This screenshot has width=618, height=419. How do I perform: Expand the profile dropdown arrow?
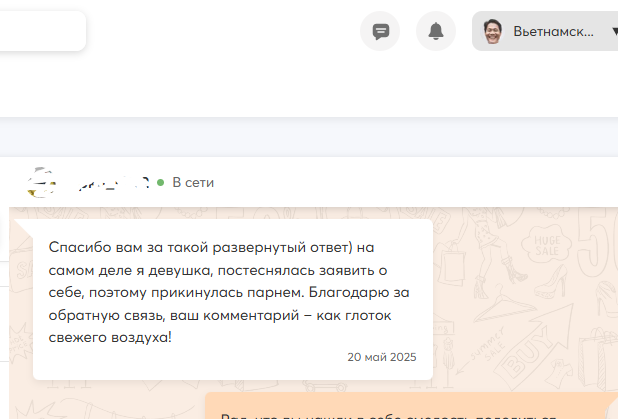615,31
